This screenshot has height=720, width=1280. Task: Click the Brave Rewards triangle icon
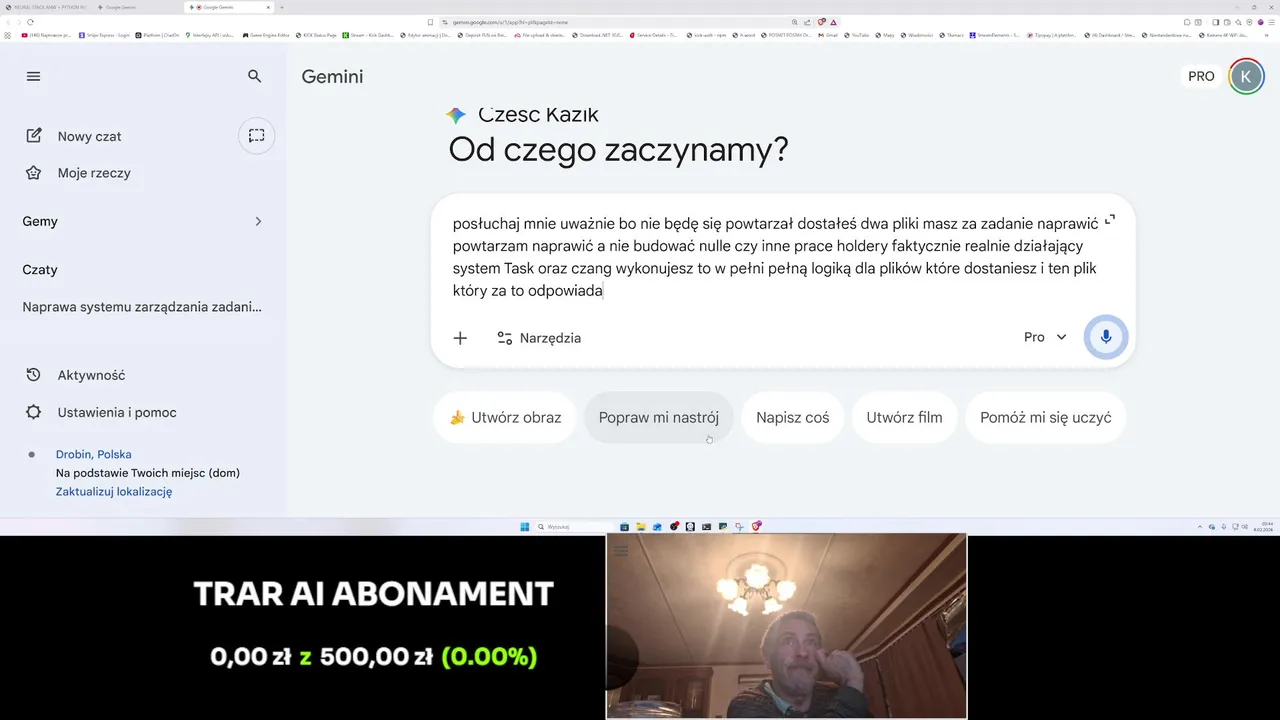pos(833,22)
